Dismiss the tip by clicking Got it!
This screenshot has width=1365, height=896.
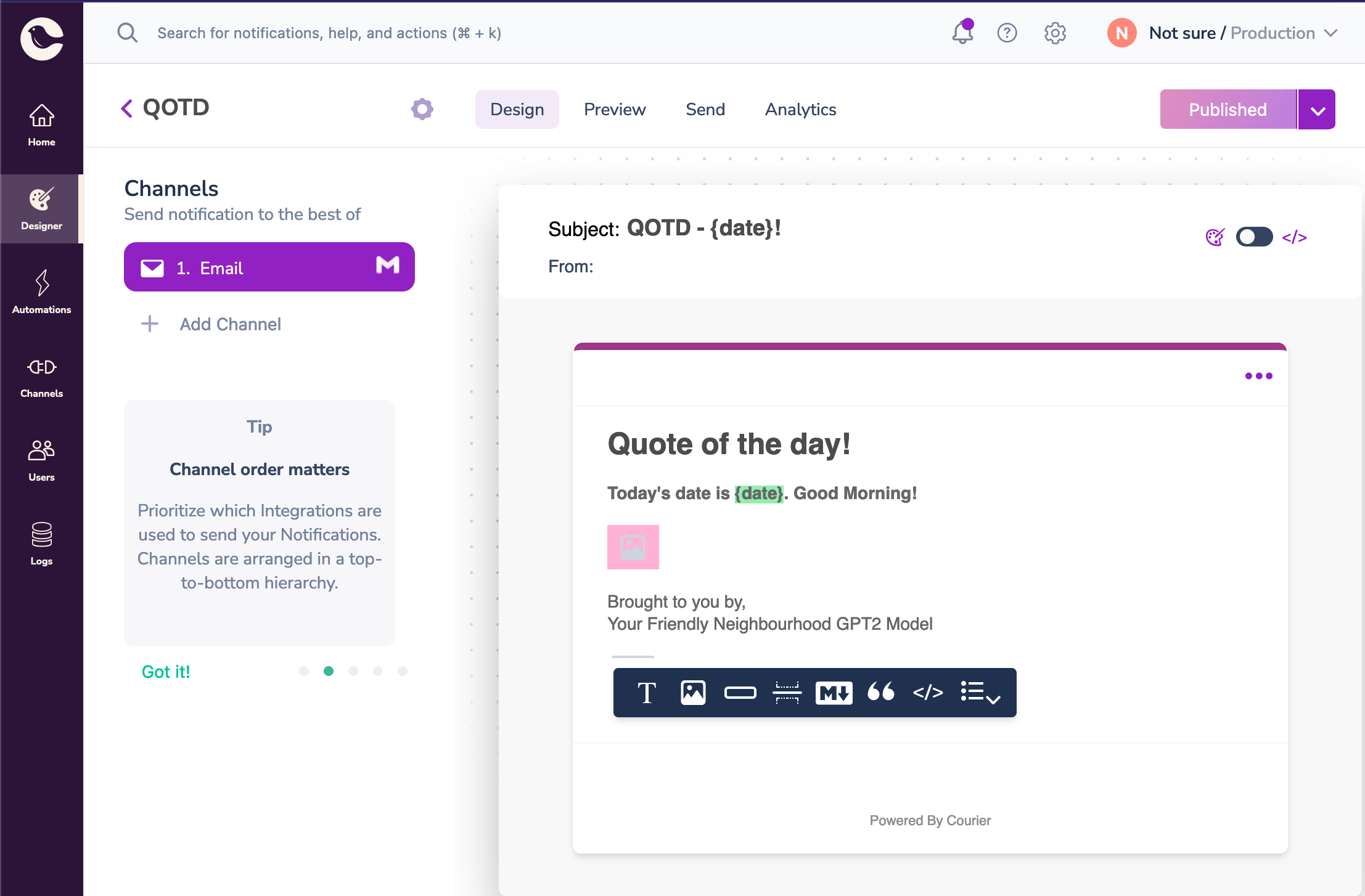166,671
